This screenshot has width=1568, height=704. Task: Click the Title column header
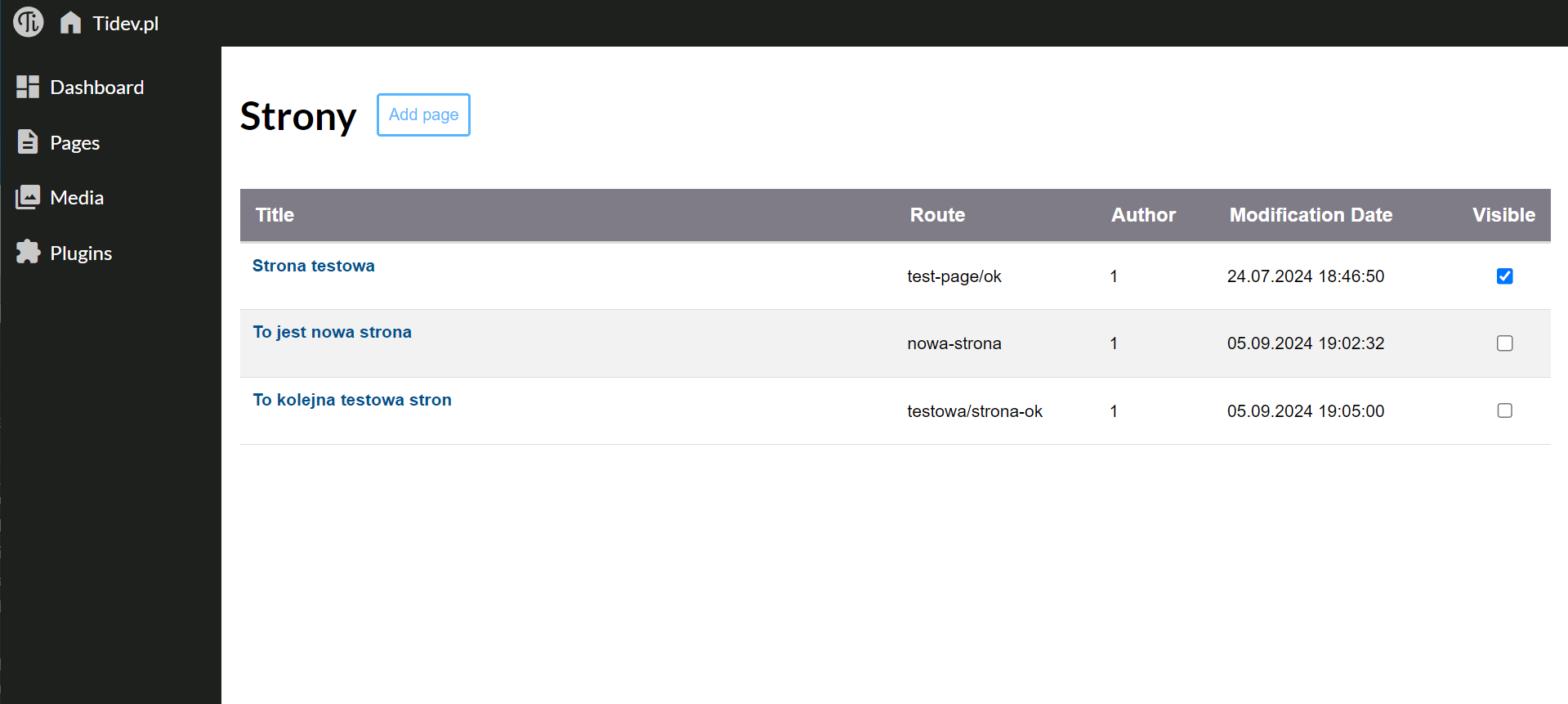(x=275, y=215)
